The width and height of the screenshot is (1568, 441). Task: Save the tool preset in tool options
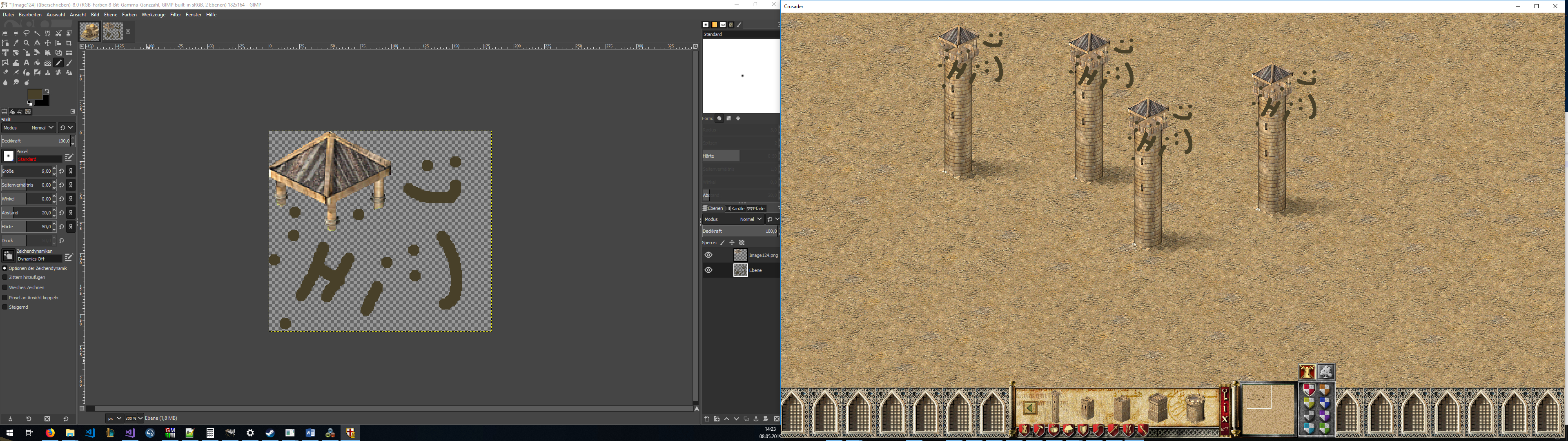coord(10,419)
